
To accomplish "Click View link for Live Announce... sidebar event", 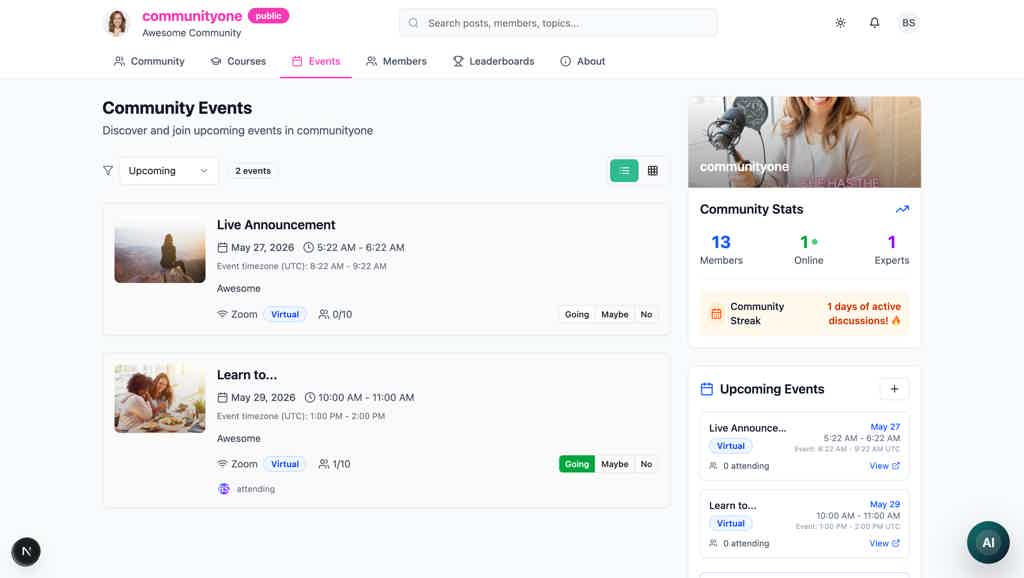I will (884, 466).
